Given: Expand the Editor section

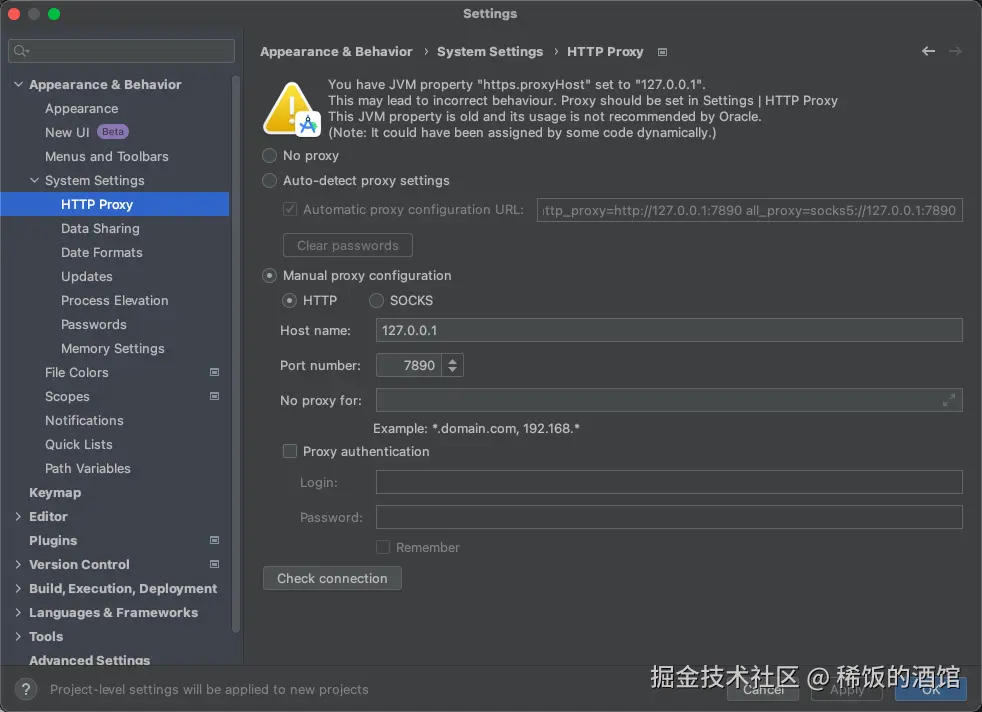Looking at the screenshot, I should click(18, 516).
